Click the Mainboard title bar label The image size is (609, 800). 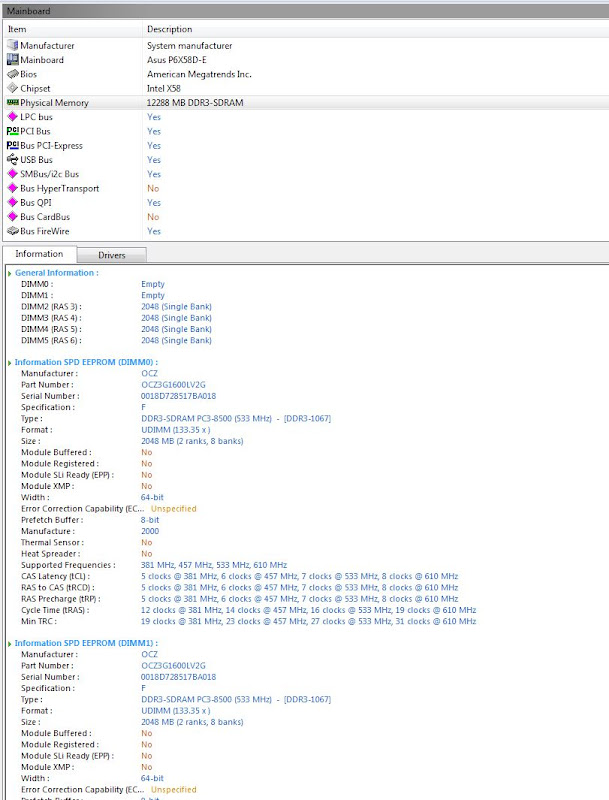coord(29,11)
